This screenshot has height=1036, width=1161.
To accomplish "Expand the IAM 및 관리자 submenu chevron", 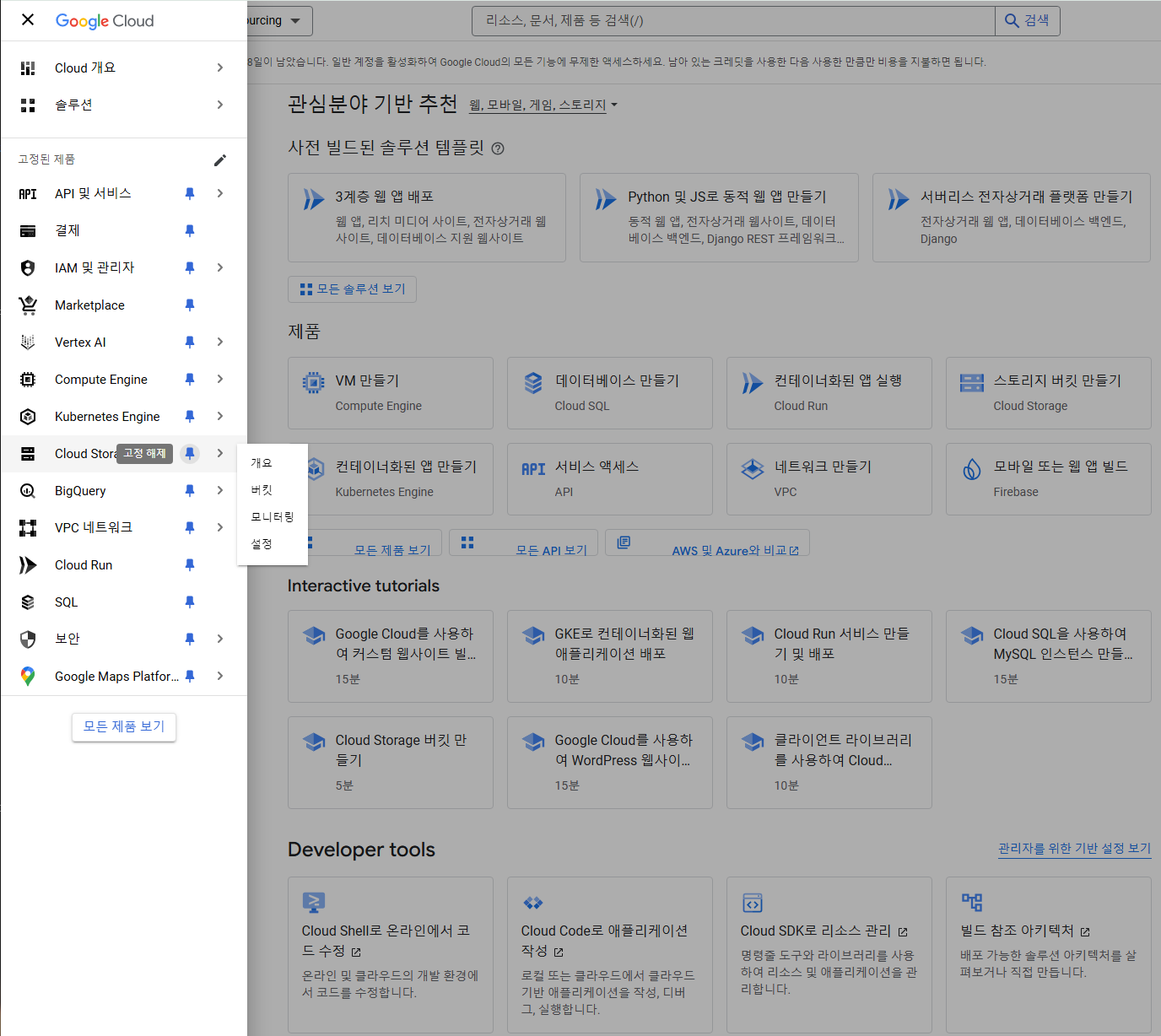I will coord(220,267).
